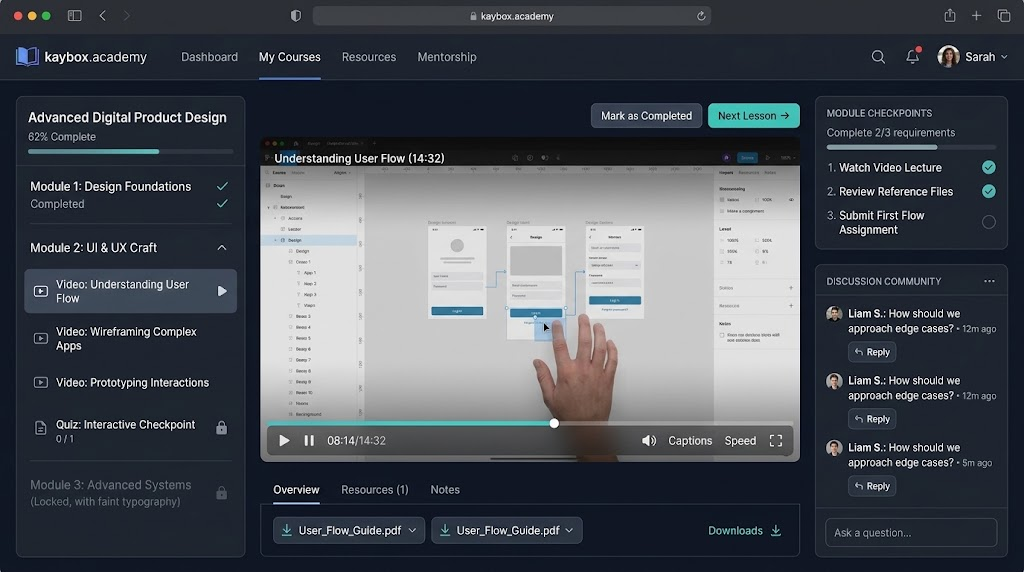Open Quiz: Interactive Checkpoint
Screen dimensions: 1024x572
[x=130, y=430]
